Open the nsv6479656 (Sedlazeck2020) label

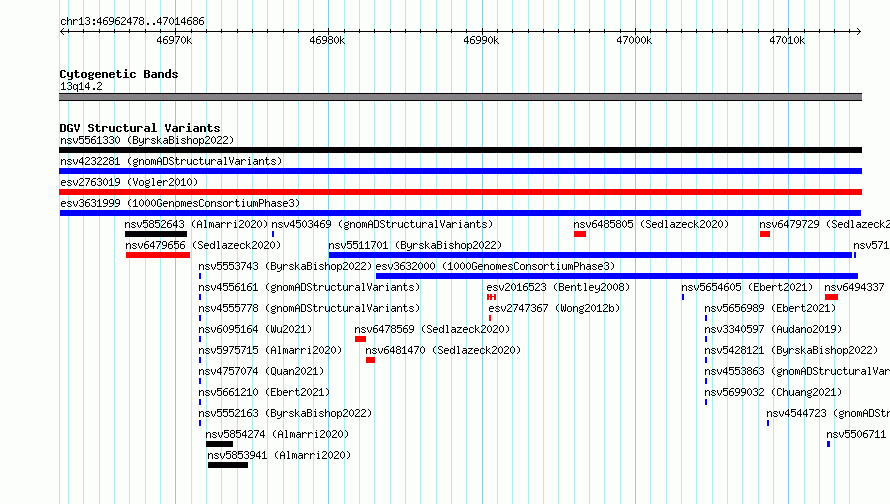coord(203,245)
